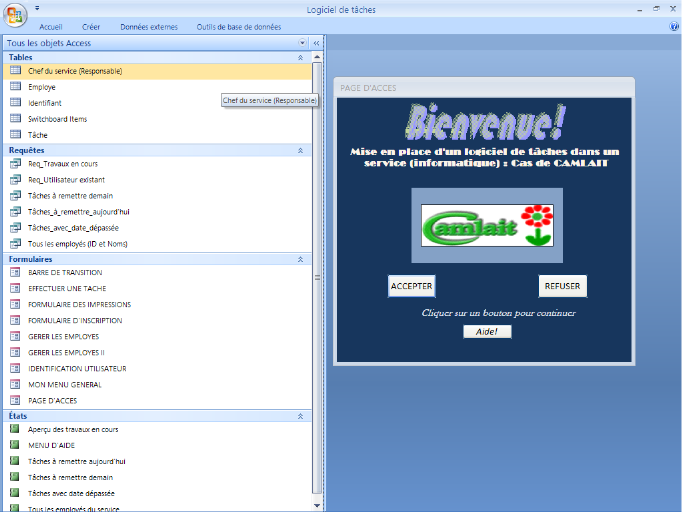Image resolution: width=682 pixels, height=512 pixels.
Task: Select Chef du service (Responsable) table text
Action: pos(75,71)
